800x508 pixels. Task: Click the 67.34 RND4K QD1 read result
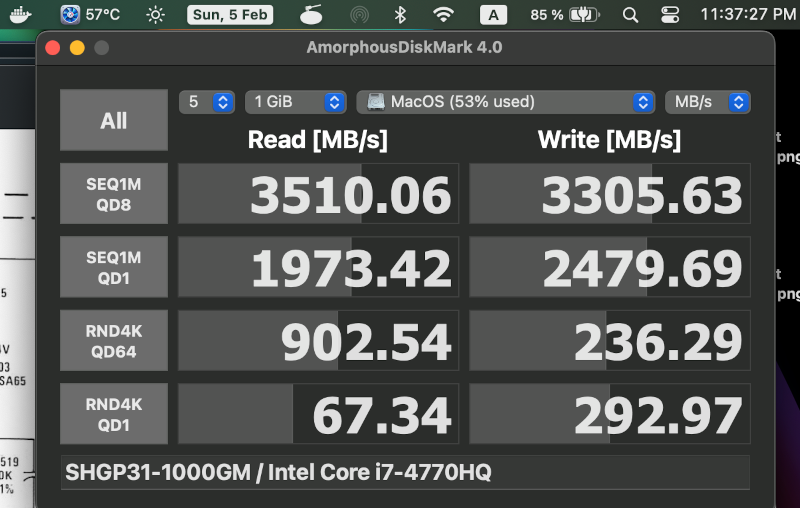[318, 414]
